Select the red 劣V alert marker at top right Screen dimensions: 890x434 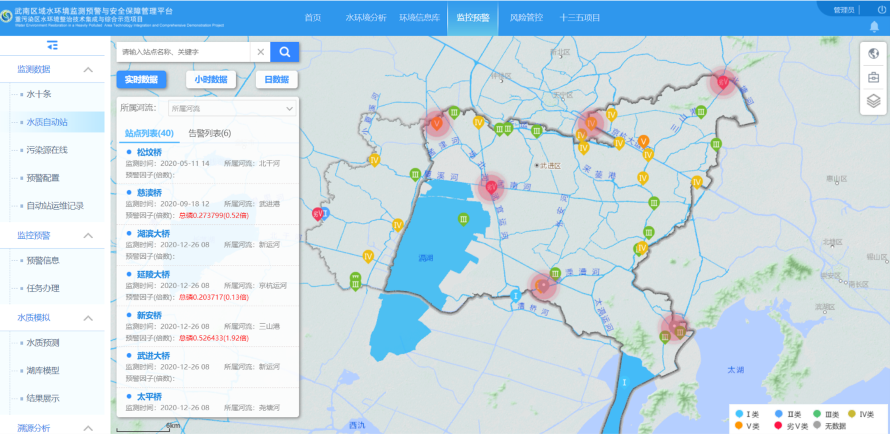(x=723, y=83)
